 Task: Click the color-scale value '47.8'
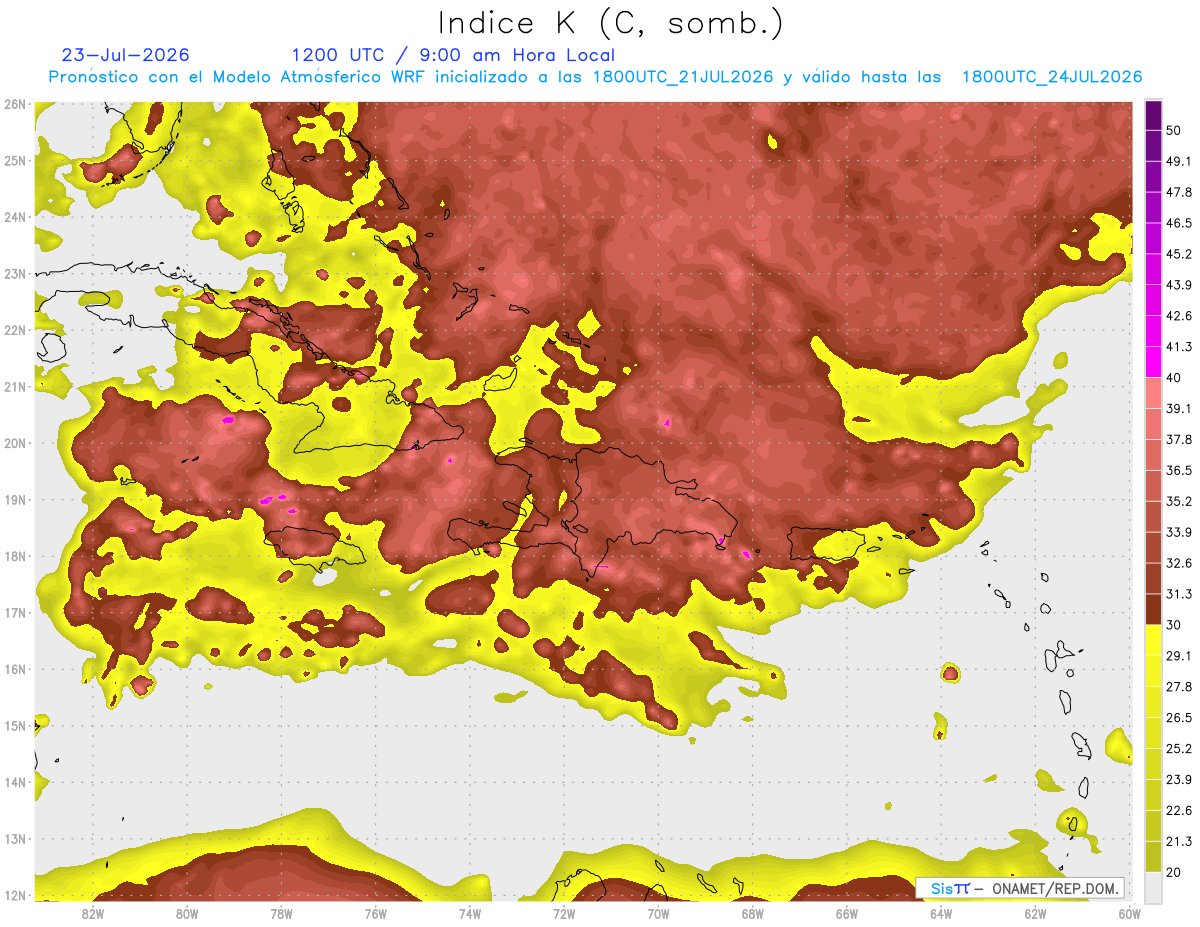pos(1179,192)
